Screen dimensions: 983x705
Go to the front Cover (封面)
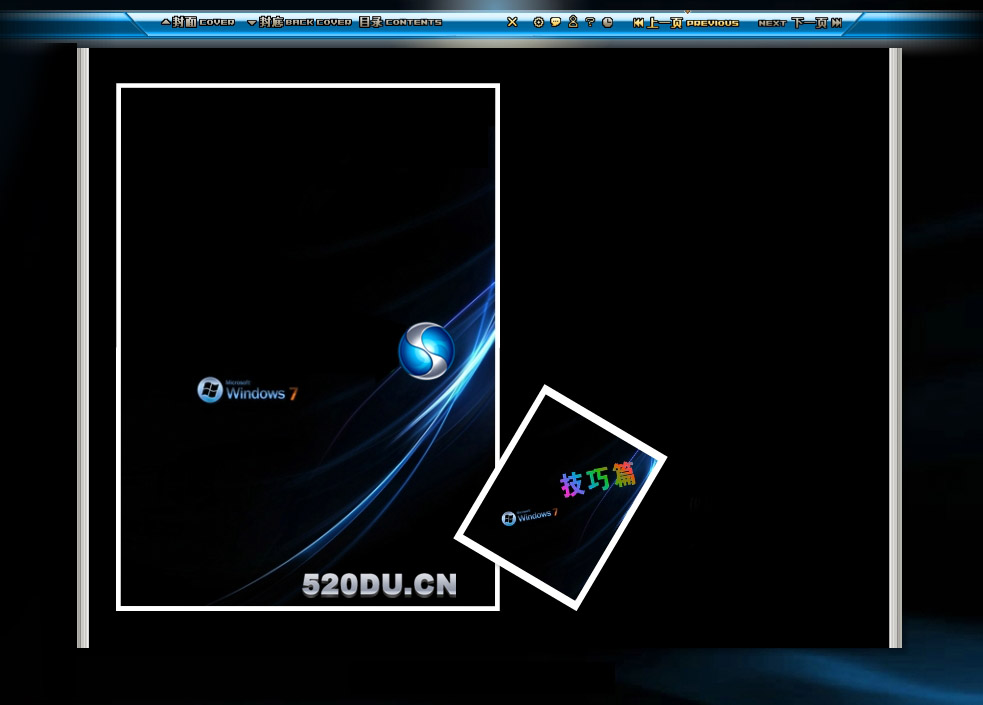197,23
